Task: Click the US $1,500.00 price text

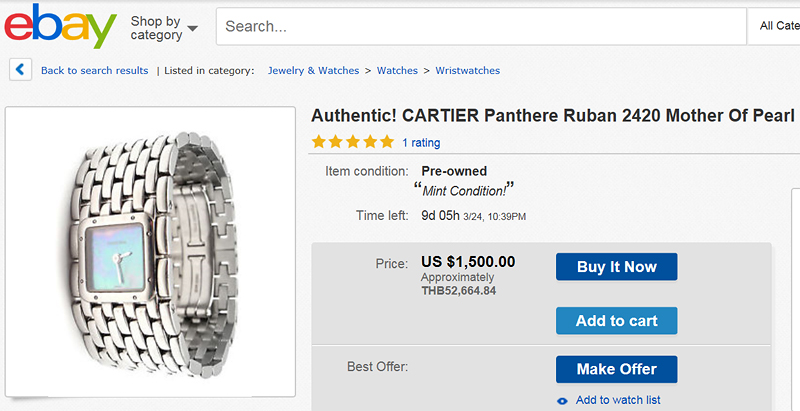Action: tap(468, 262)
